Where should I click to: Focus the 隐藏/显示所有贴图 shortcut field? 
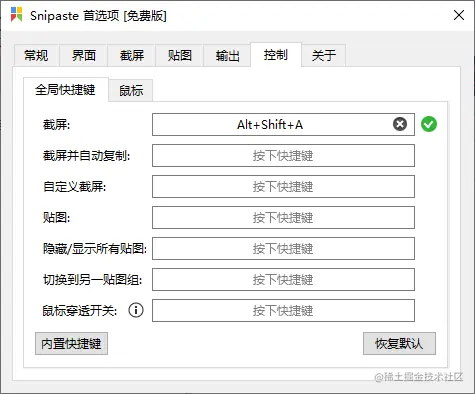point(283,248)
